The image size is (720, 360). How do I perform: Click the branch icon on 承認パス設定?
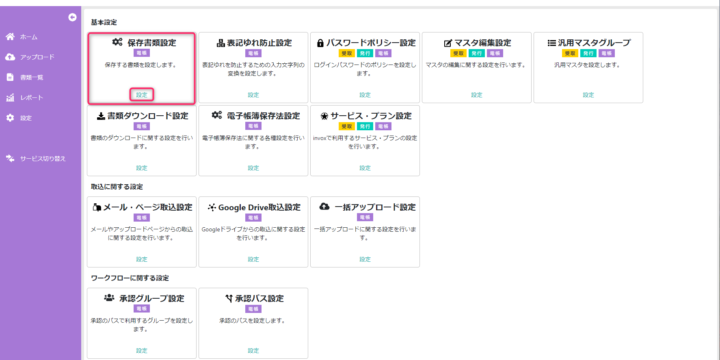[230, 299]
